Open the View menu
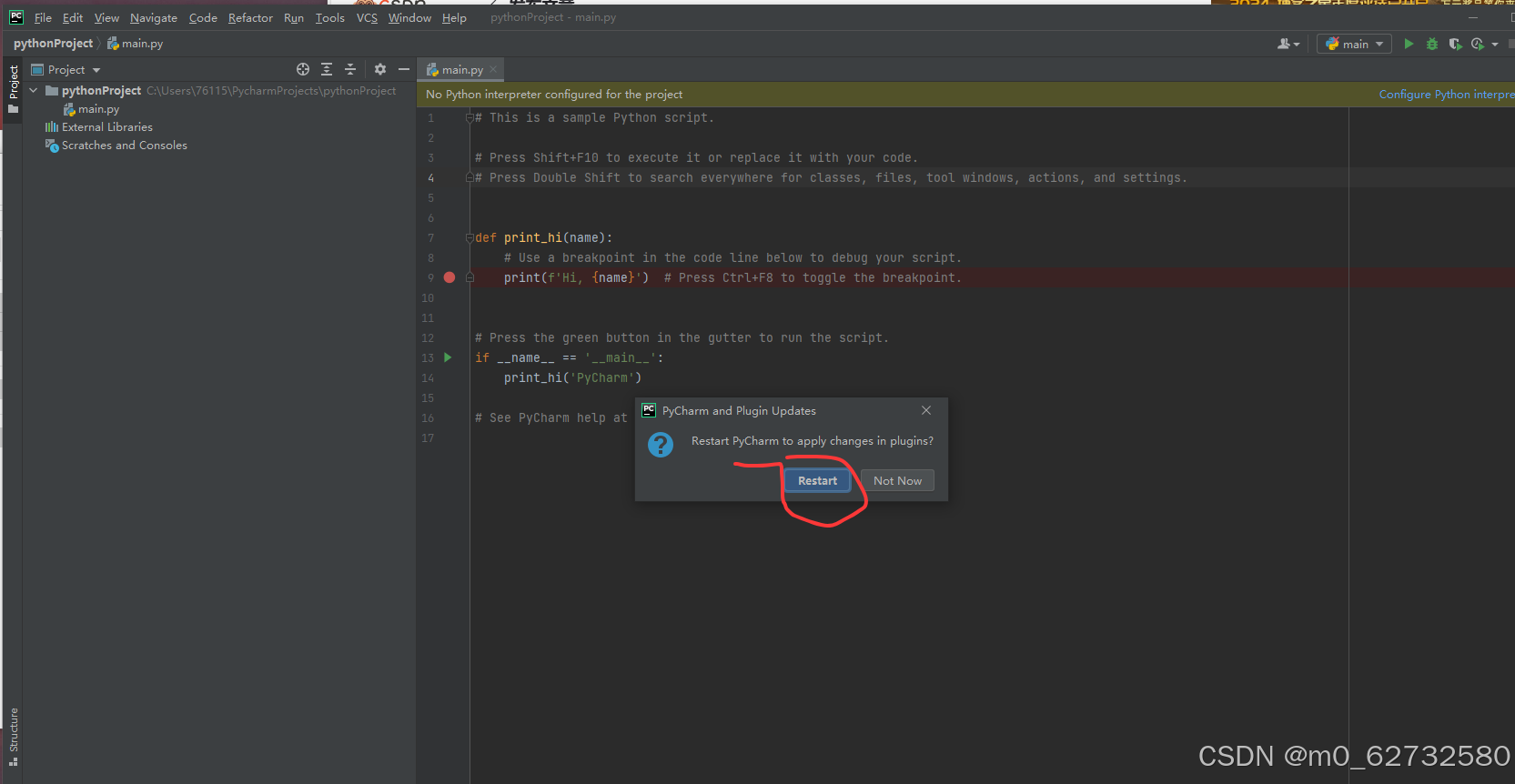Screen dimensions: 1515x784 106,17
